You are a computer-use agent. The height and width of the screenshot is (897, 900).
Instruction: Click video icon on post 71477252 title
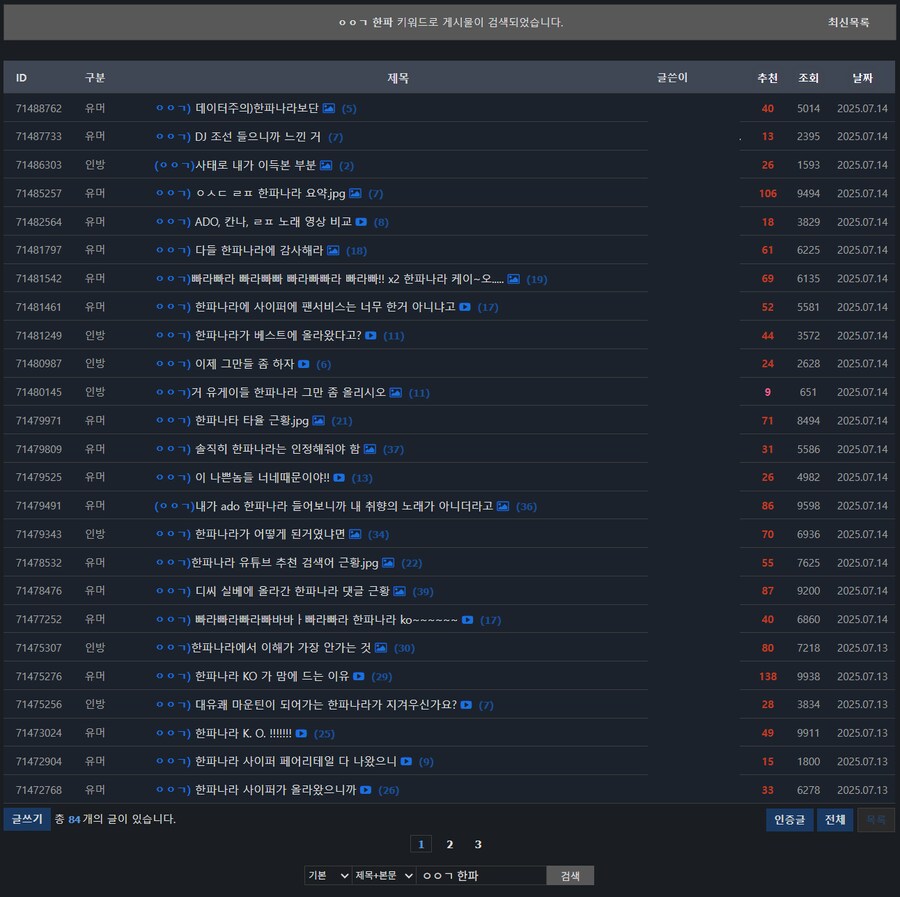coord(468,620)
